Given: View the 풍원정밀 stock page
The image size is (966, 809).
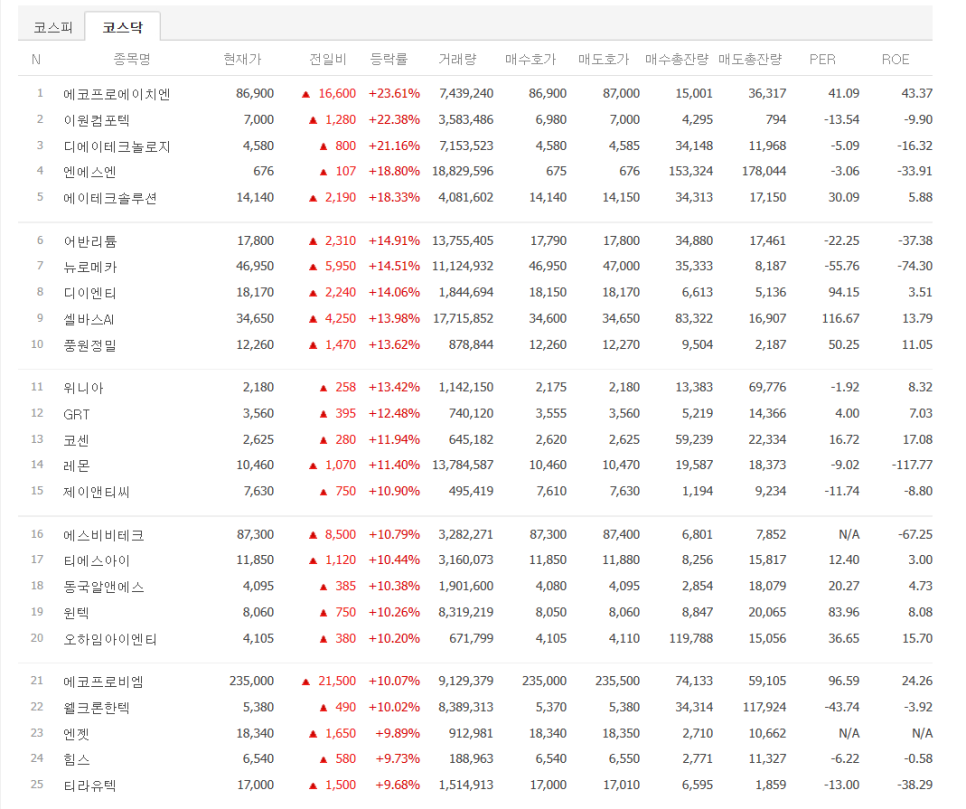Looking at the screenshot, I should point(90,346).
